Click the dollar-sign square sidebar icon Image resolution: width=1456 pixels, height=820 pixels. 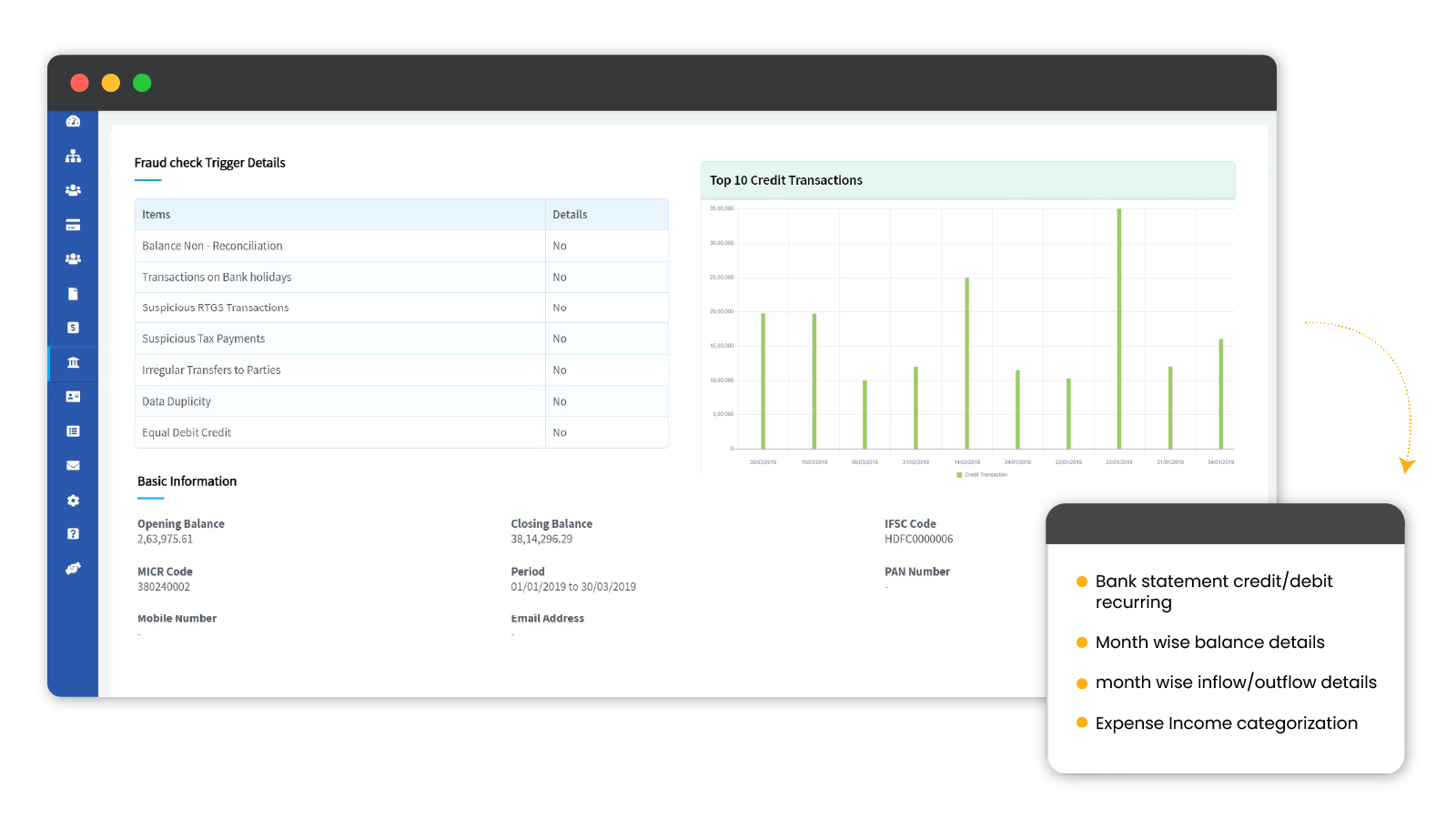coord(73,328)
